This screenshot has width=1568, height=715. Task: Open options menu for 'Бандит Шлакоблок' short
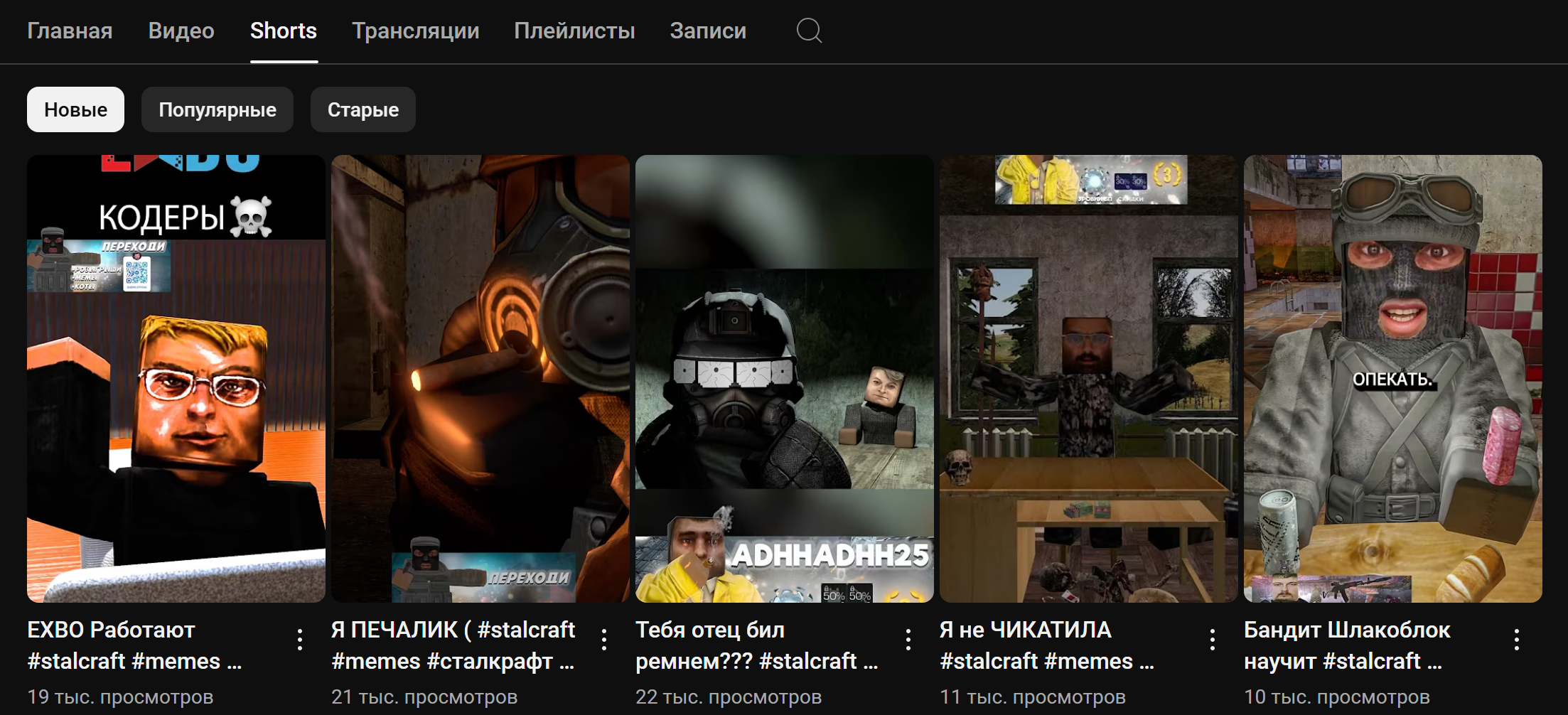[x=1517, y=640]
